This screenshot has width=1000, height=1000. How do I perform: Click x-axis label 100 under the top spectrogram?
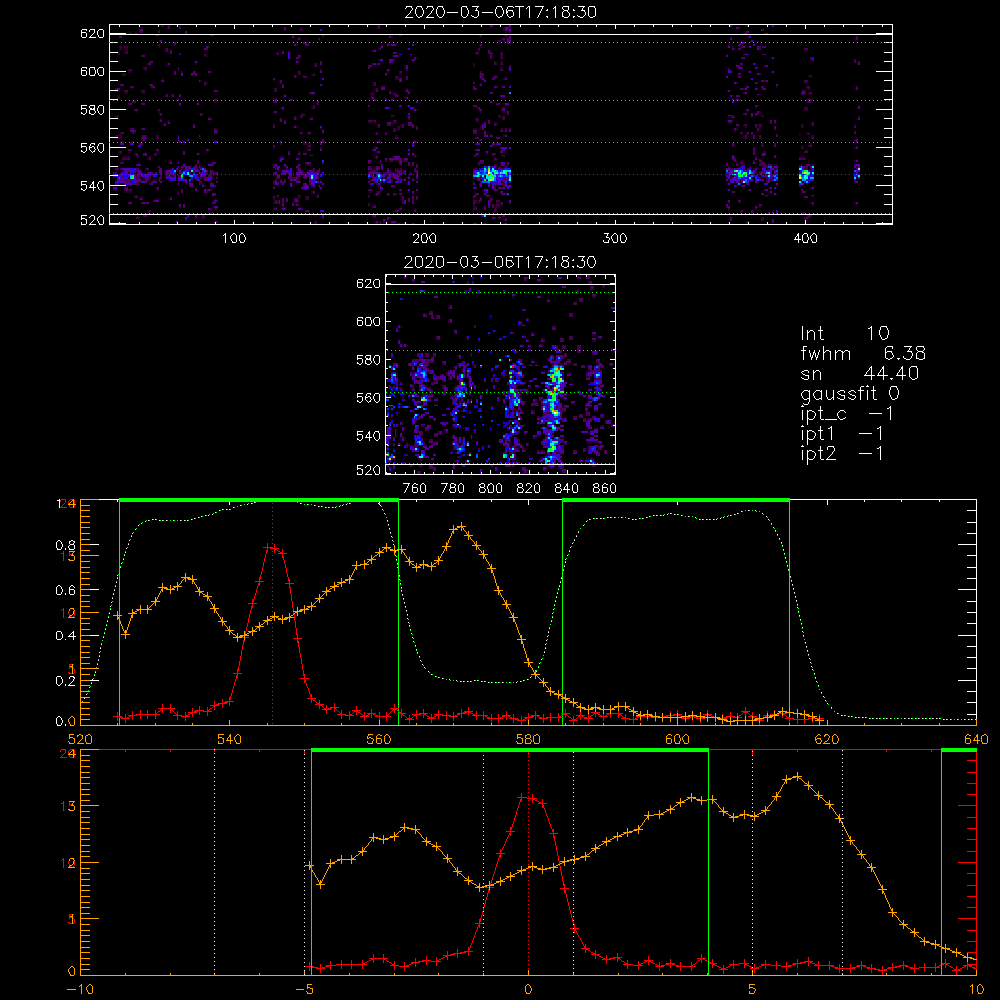[234, 239]
